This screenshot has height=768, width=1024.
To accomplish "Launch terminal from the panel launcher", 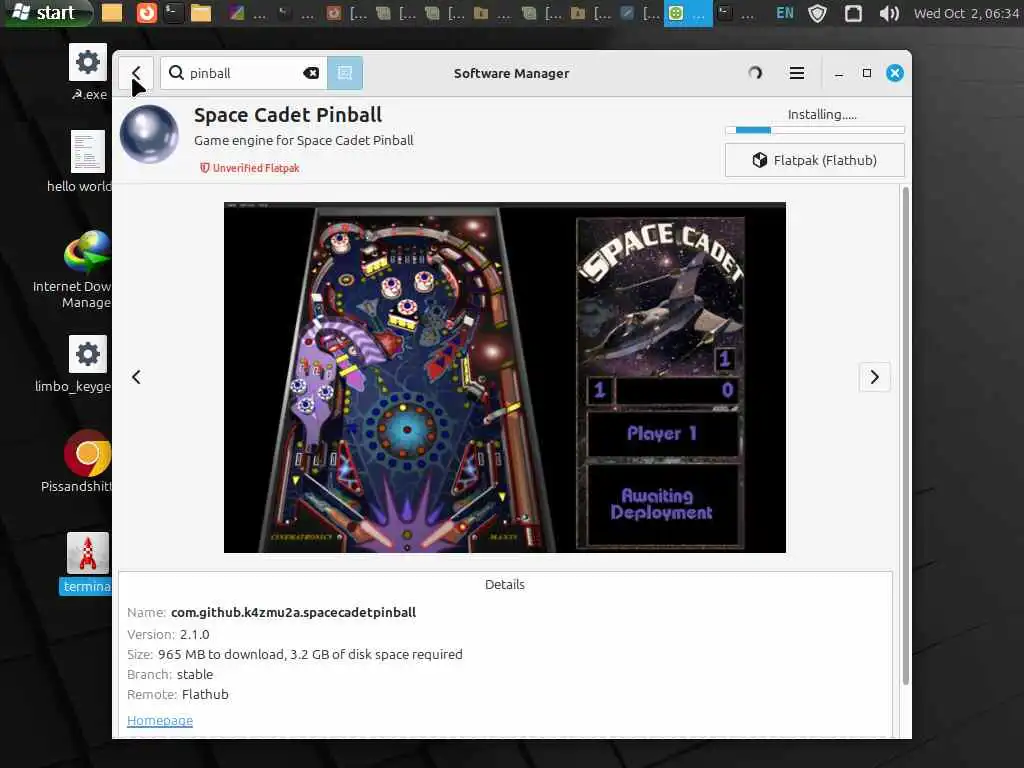I will click(x=173, y=13).
